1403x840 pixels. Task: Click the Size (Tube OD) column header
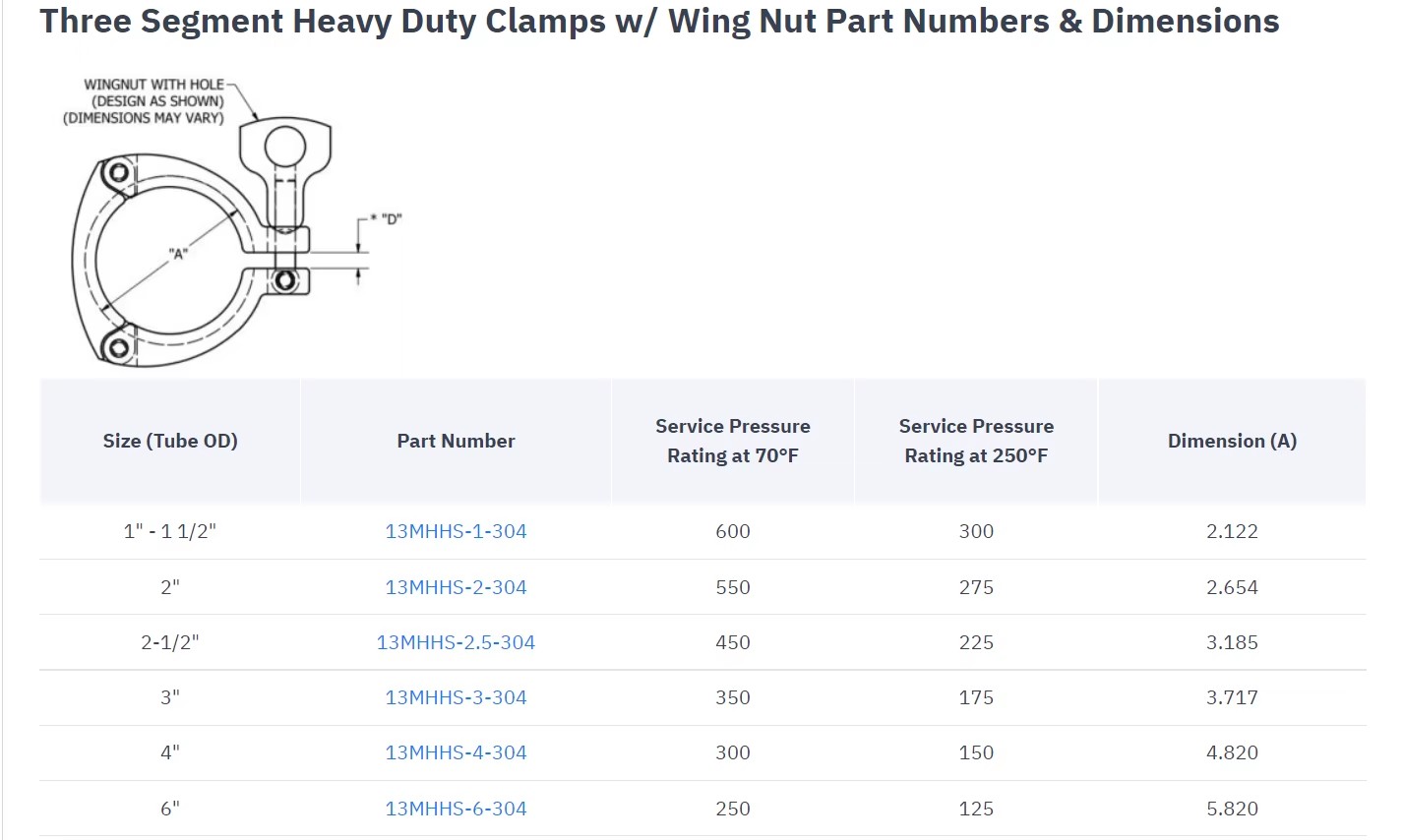(x=170, y=441)
